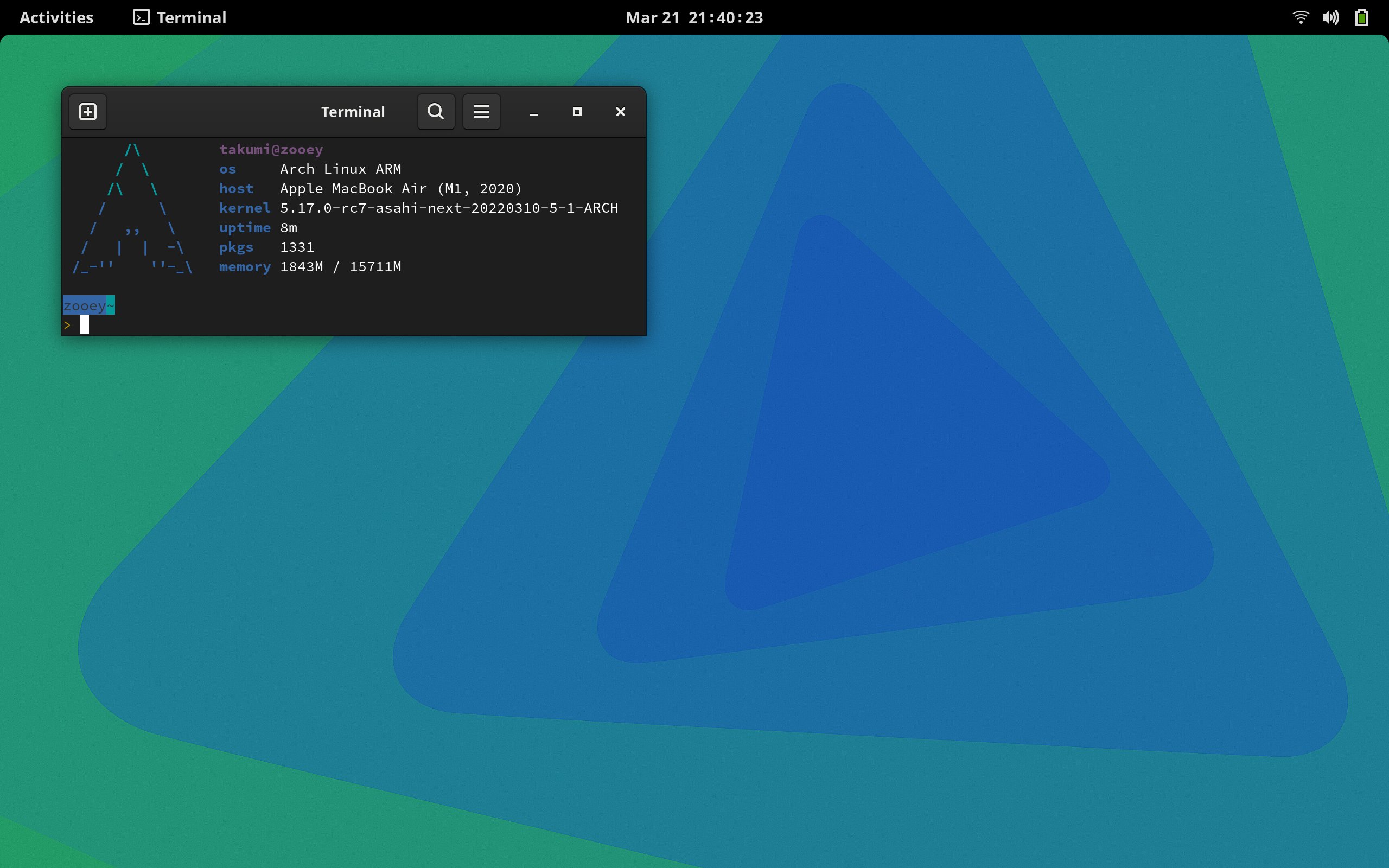Screen dimensions: 1389x868
Task: Open the Activities overview
Action: [x=56, y=18]
